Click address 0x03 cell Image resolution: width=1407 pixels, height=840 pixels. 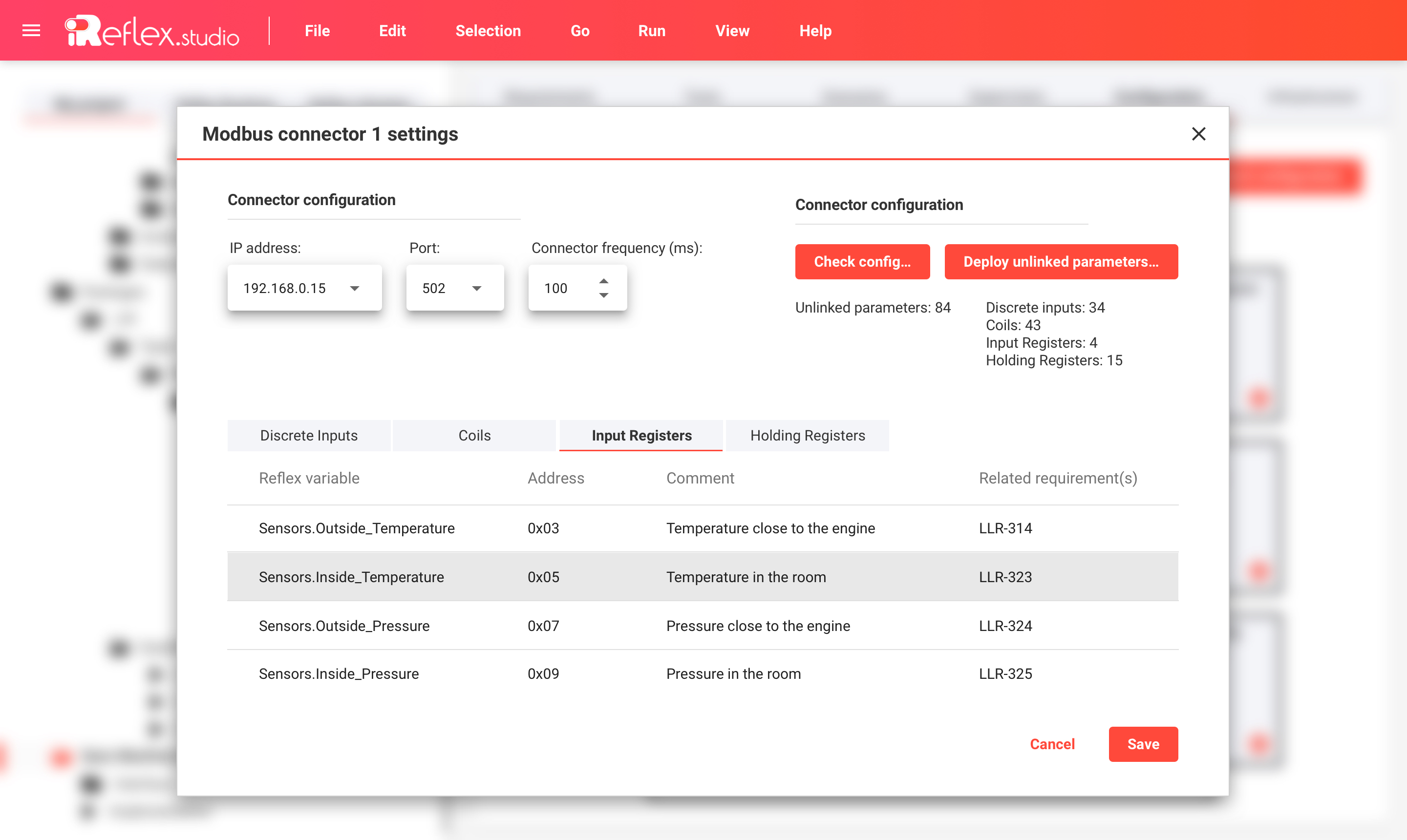click(543, 528)
